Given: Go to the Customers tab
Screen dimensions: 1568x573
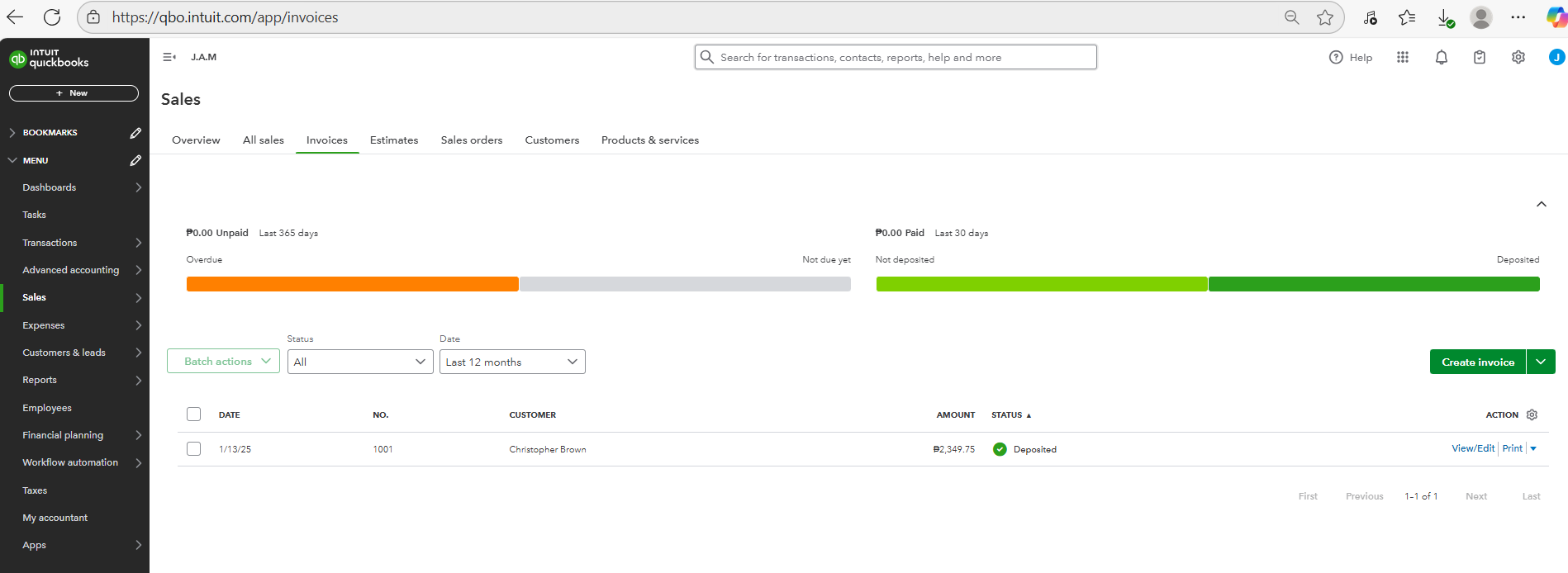Looking at the screenshot, I should [552, 140].
